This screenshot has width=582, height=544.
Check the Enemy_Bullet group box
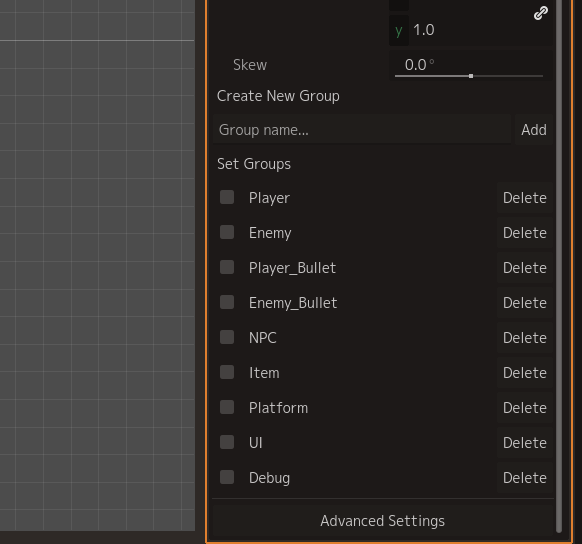227,302
